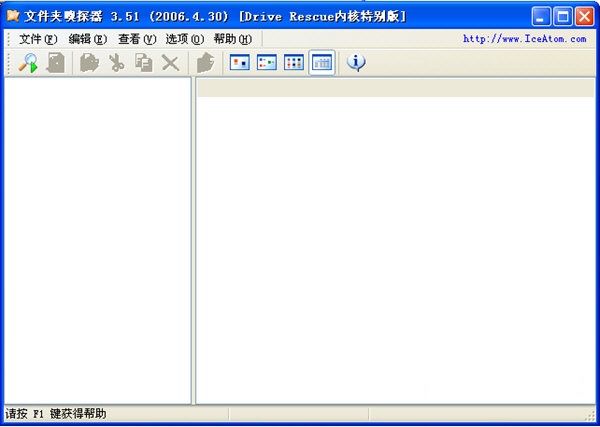The width and height of the screenshot is (600, 427).
Task: Click the status bar resize grip
Action: [x=590, y=416]
